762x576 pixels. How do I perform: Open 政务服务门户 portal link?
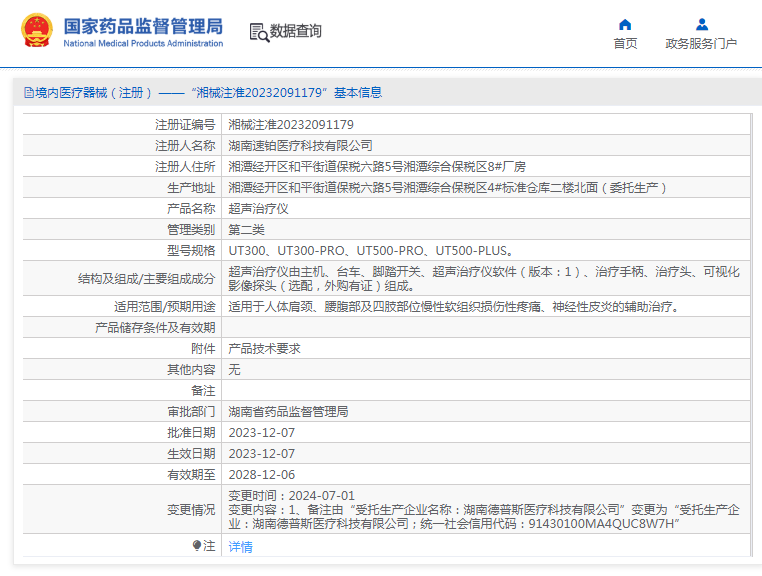(701, 44)
